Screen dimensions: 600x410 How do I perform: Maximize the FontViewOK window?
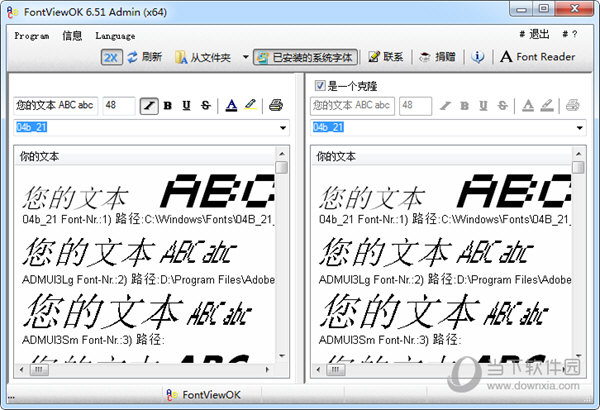pyautogui.click(x=543, y=8)
